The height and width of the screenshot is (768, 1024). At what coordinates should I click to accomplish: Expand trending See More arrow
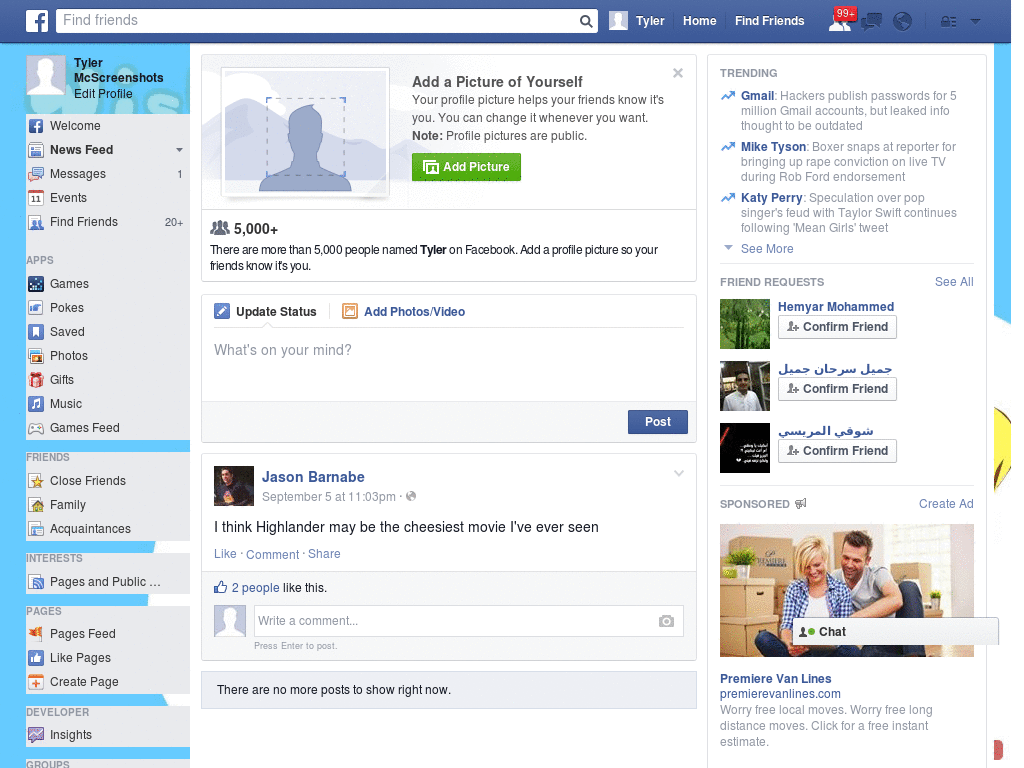[x=728, y=248]
